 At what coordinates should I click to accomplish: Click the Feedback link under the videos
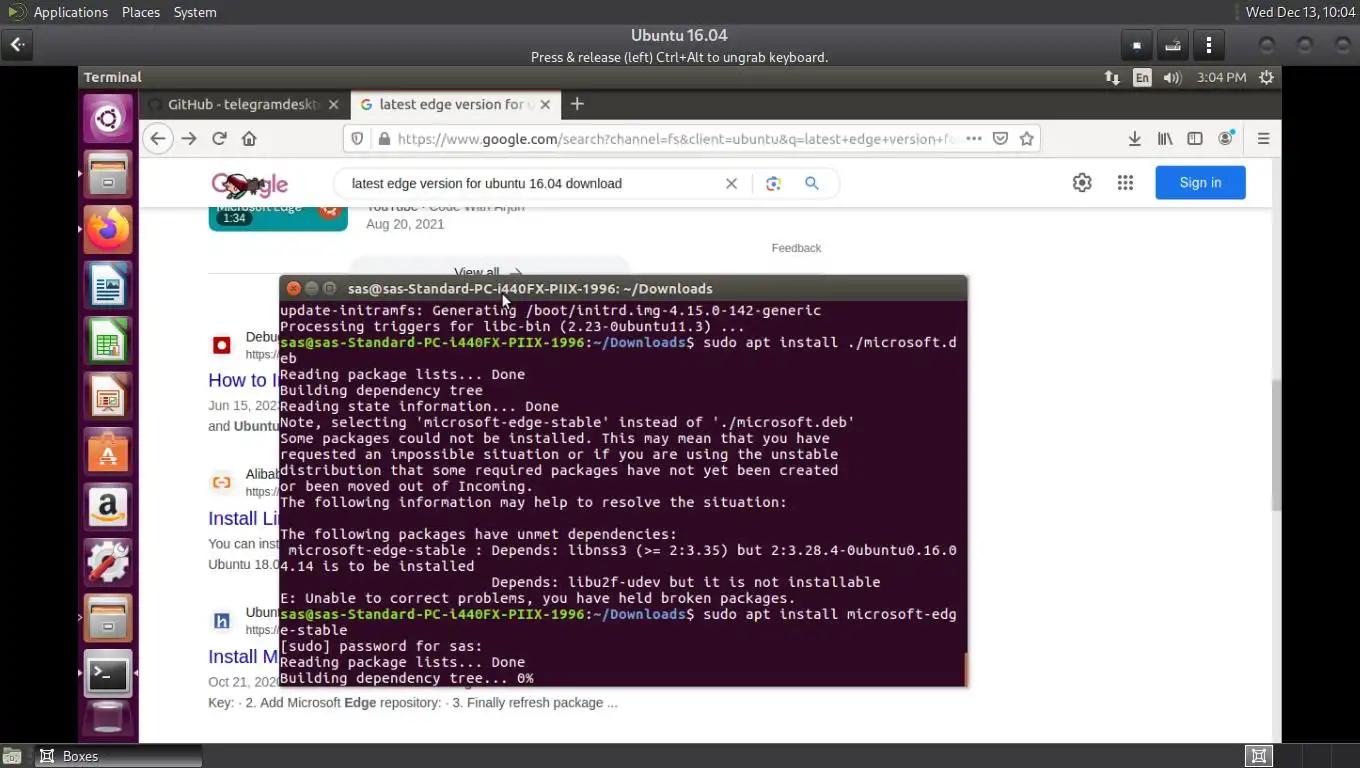click(796, 248)
